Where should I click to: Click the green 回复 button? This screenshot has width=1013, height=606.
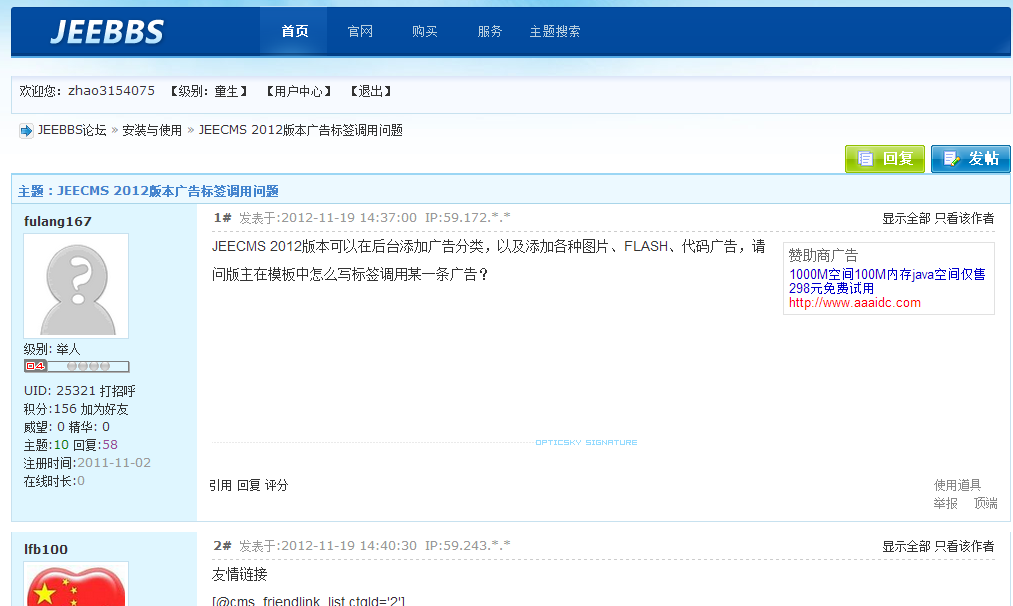click(885, 159)
